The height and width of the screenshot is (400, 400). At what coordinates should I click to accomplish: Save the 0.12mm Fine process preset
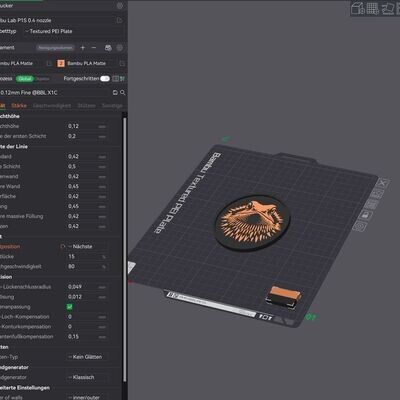pyautogui.click(x=115, y=92)
